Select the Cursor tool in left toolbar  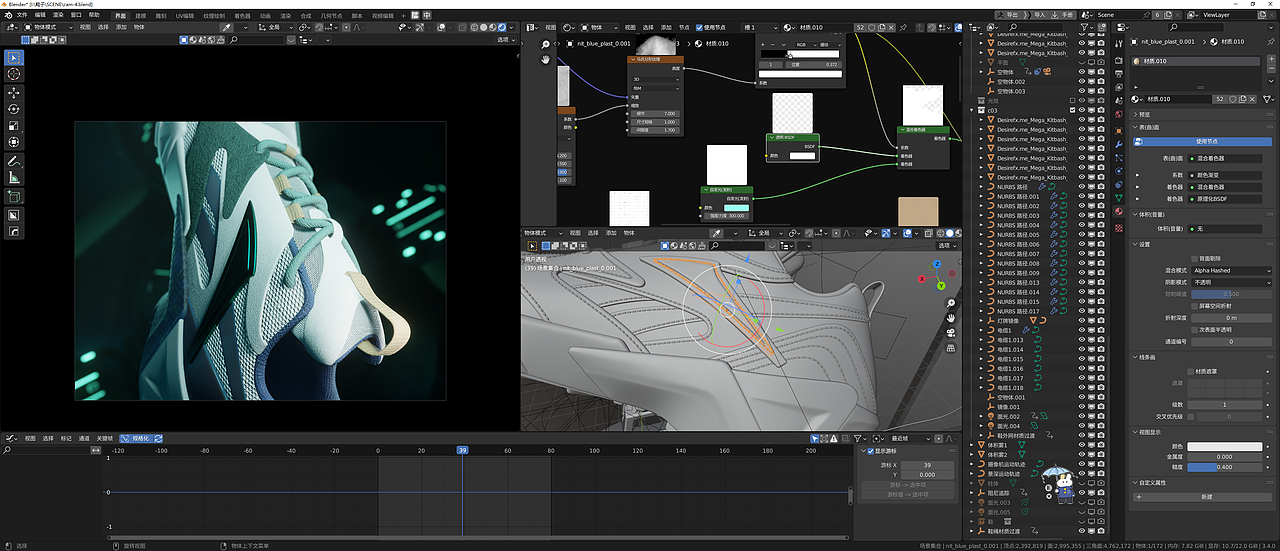[14, 74]
